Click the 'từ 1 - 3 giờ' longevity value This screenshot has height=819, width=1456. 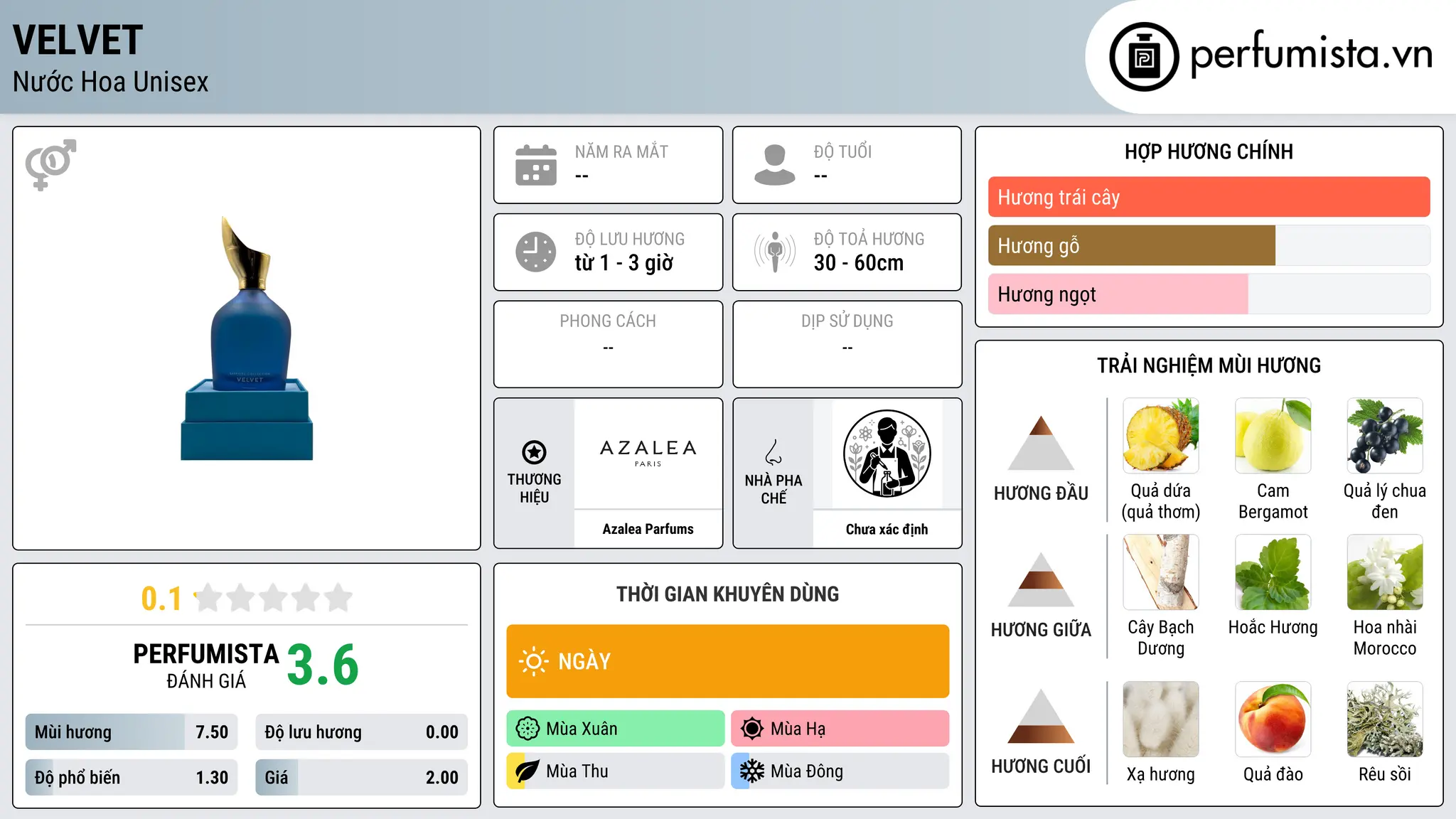pos(624,262)
